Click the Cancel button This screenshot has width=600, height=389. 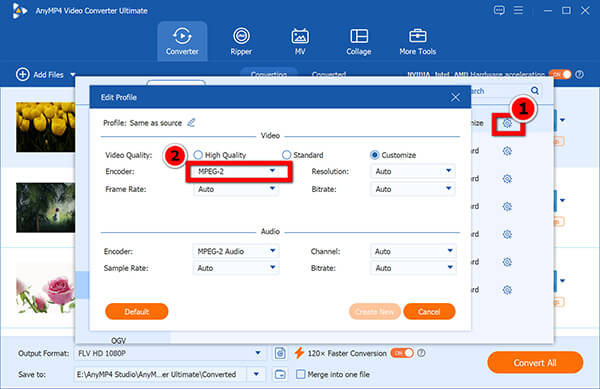click(x=429, y=311)
